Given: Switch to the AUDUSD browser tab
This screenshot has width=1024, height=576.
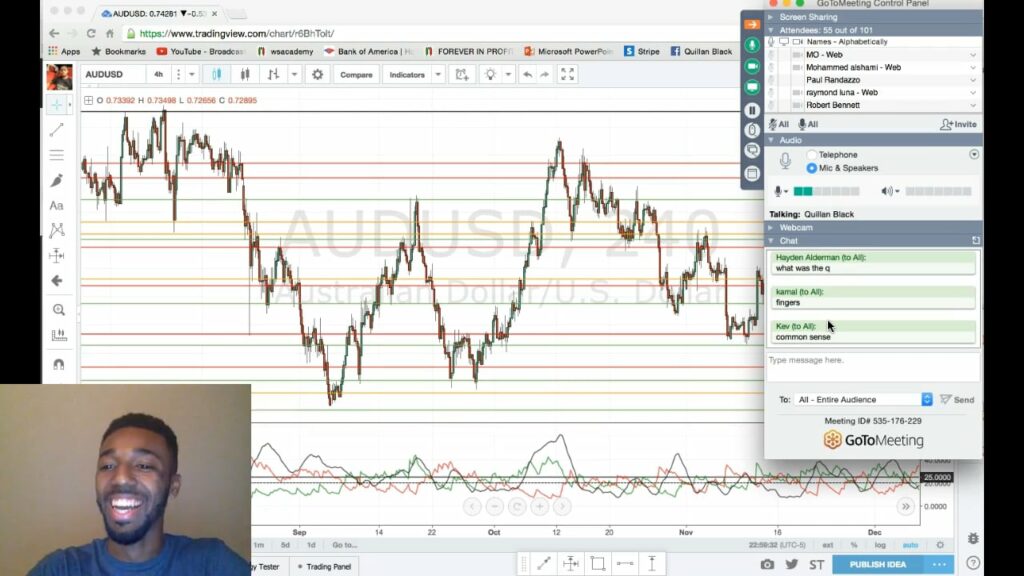Looking at the screenshot, I should (x=158, y=13).
